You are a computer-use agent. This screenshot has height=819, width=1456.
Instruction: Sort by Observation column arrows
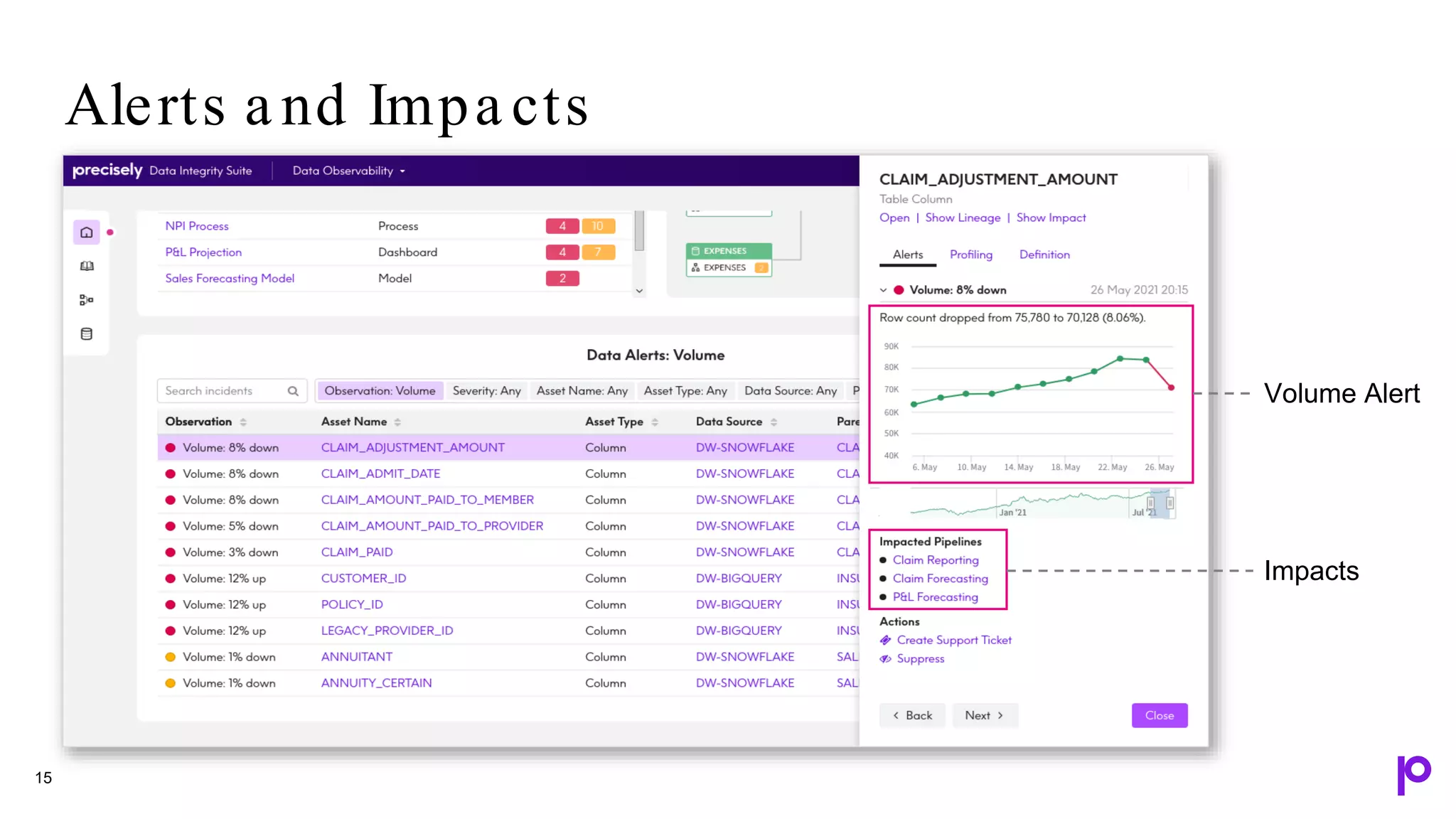point(243,422)
